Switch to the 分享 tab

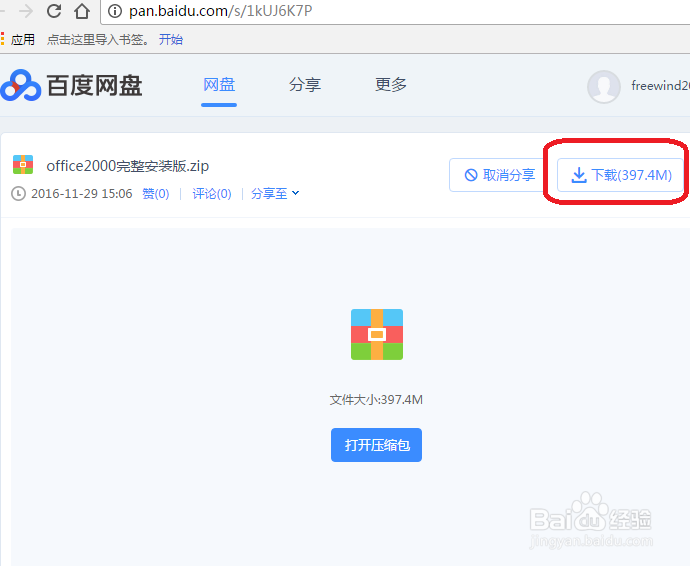(x=305, y=85)
